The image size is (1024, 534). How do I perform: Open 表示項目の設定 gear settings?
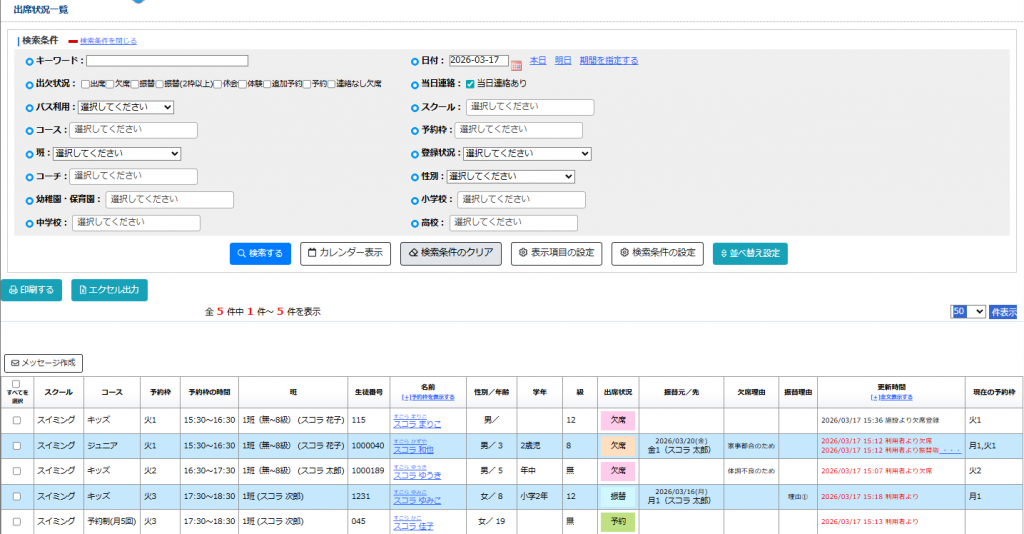coord(556,253)
